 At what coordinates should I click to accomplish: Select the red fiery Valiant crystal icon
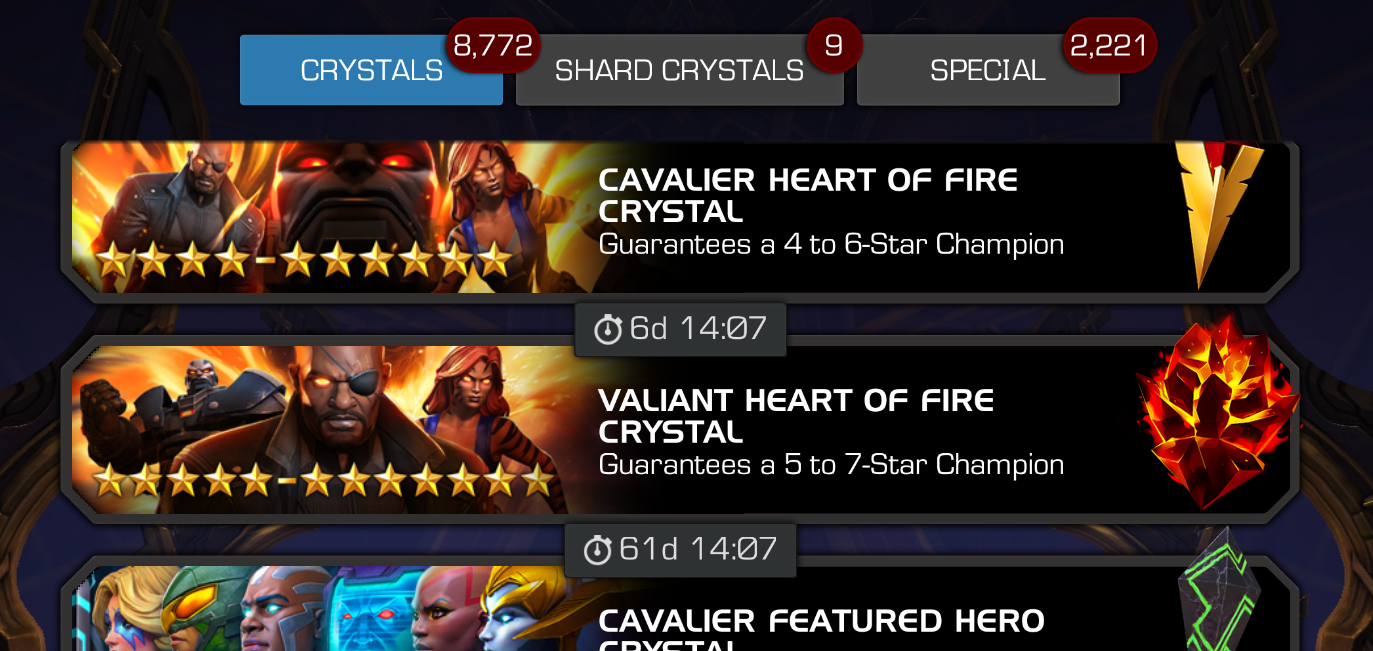(1218, 413)
